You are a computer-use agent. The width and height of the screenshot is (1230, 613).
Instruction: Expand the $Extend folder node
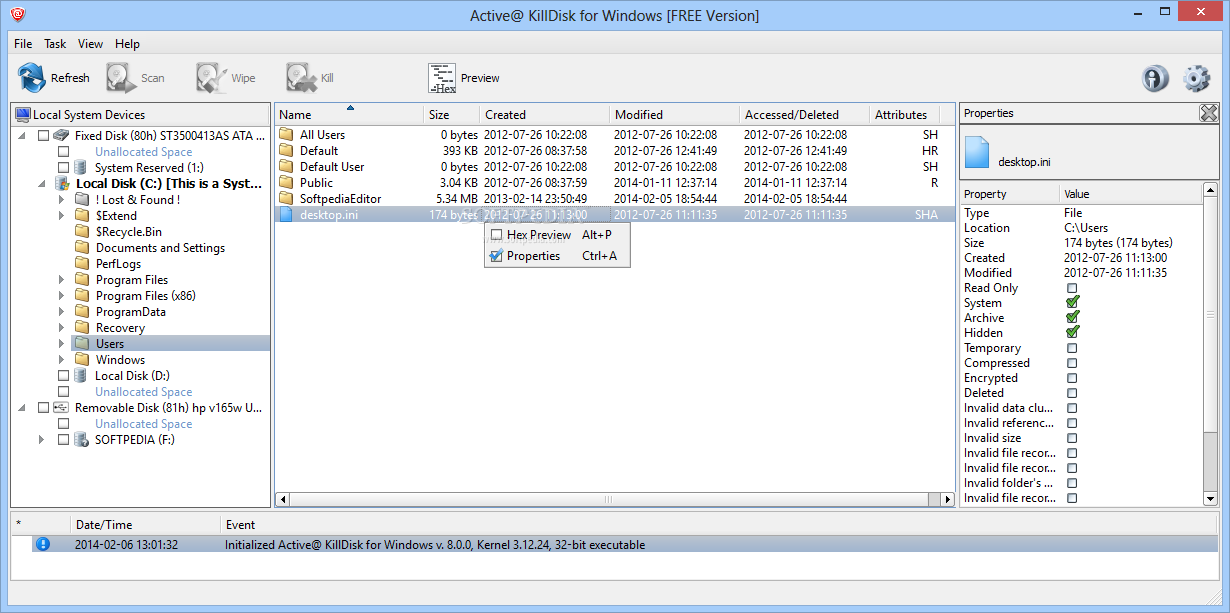pos(61,215)
